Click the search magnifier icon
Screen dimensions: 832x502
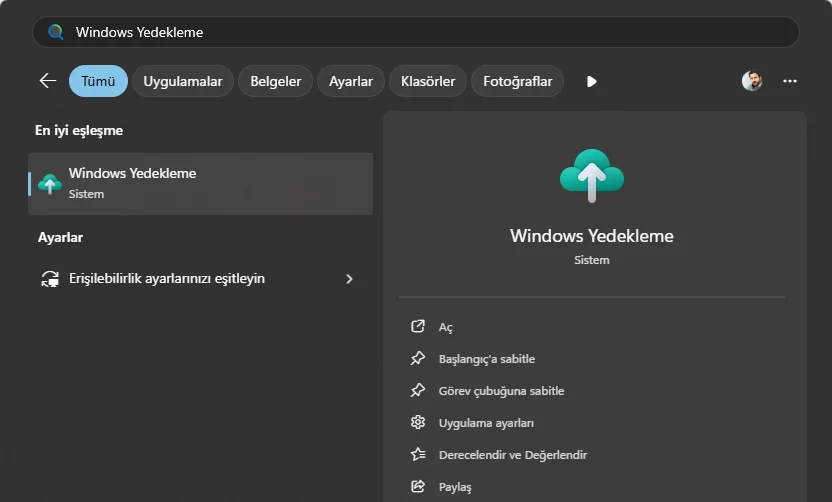[56, 32]
